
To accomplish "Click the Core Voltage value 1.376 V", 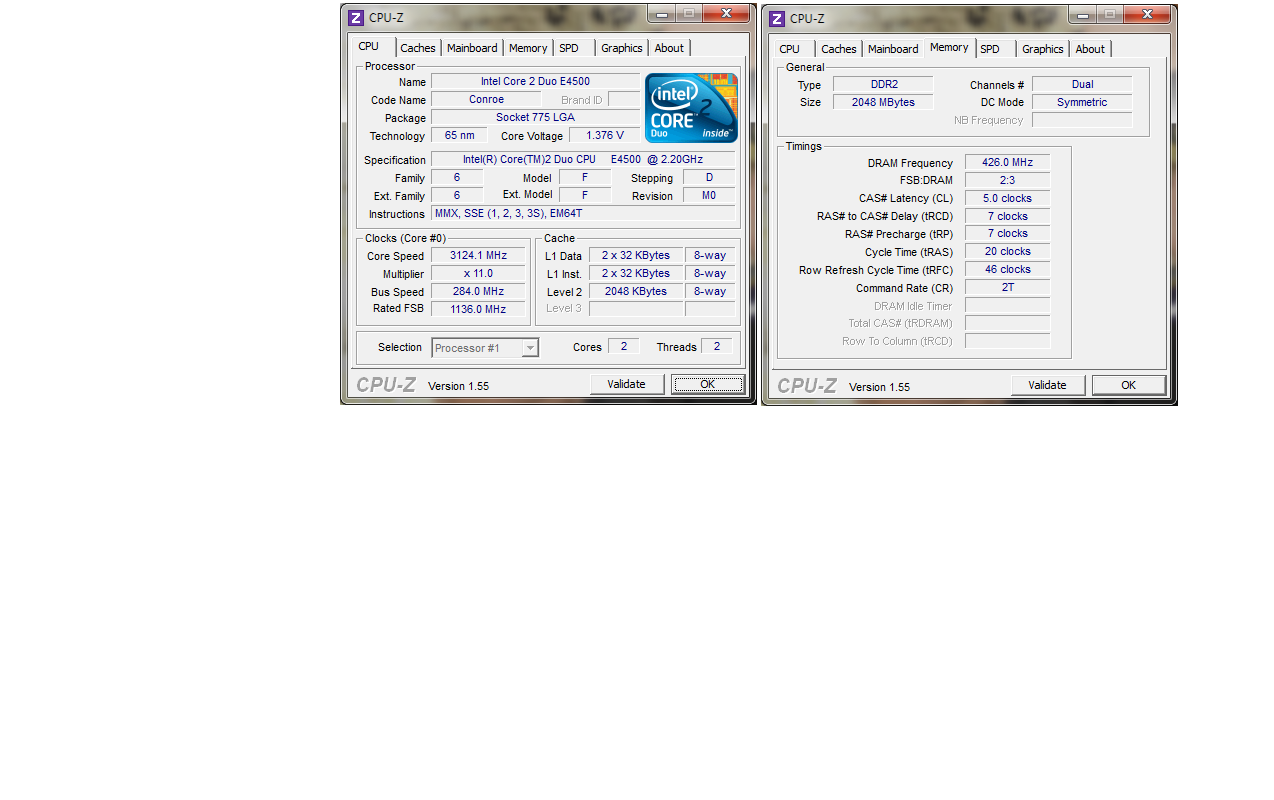I will [605, 135].
